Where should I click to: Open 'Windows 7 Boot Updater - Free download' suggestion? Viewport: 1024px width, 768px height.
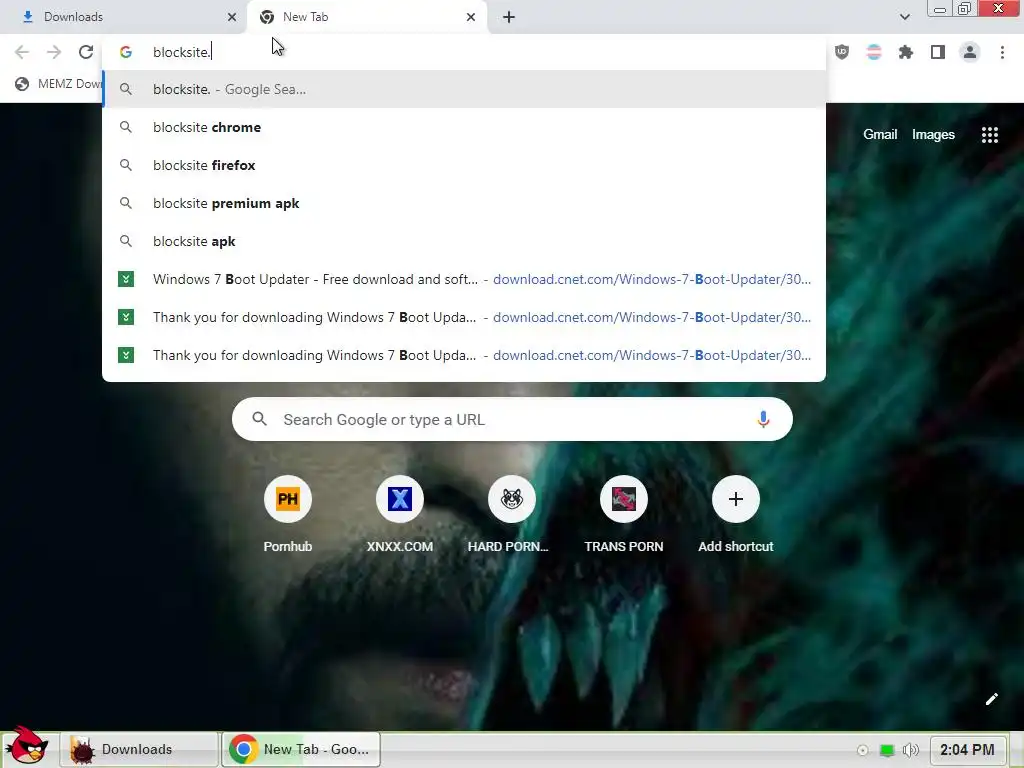click(464, 279)
